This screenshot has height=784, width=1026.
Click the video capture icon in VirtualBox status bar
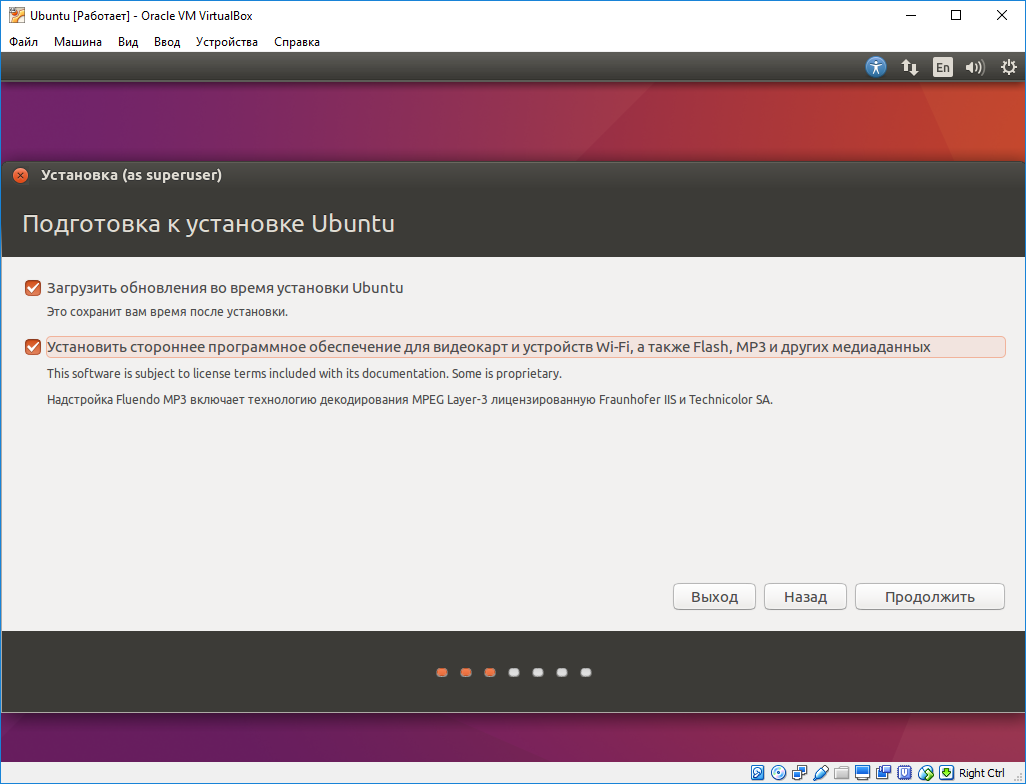pyautogui.click(x=883, y=772)
